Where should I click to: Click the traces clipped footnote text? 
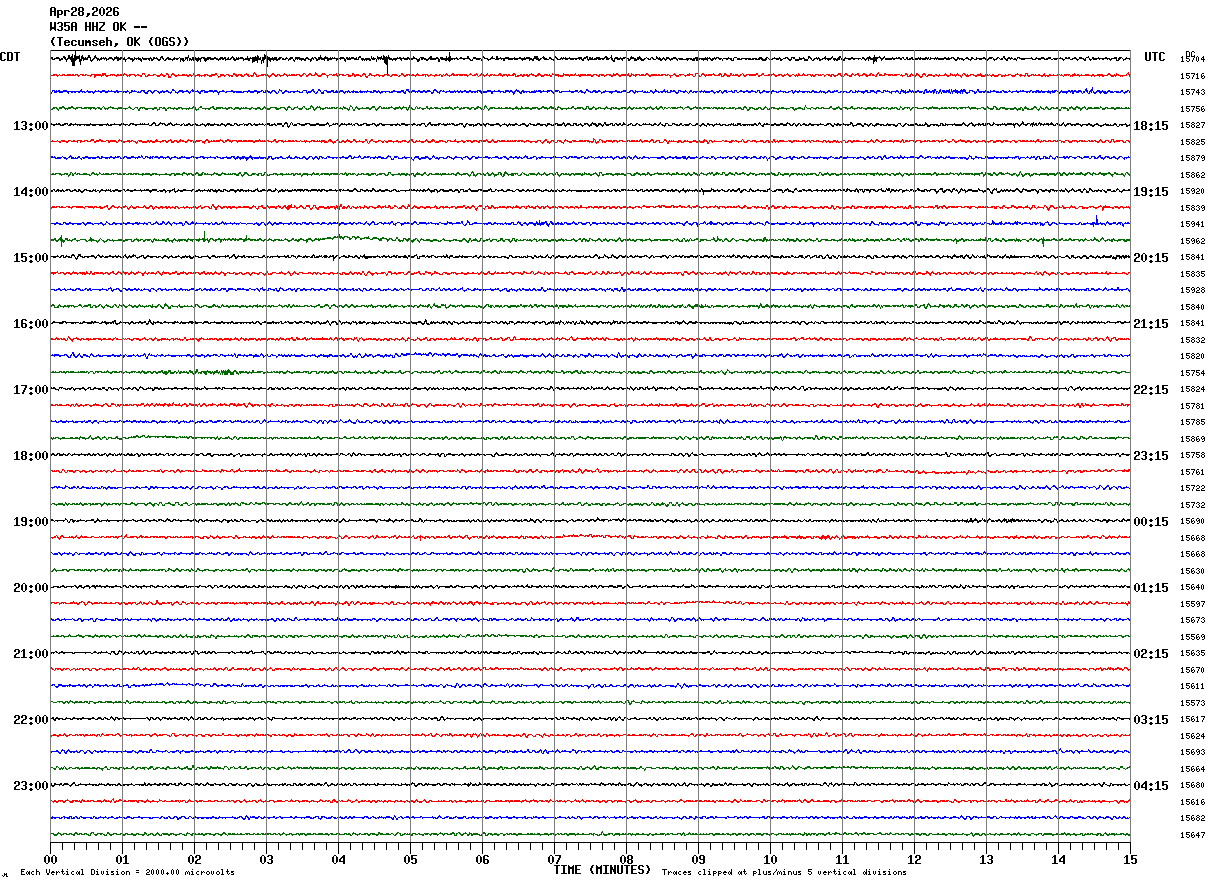point(784,873)
